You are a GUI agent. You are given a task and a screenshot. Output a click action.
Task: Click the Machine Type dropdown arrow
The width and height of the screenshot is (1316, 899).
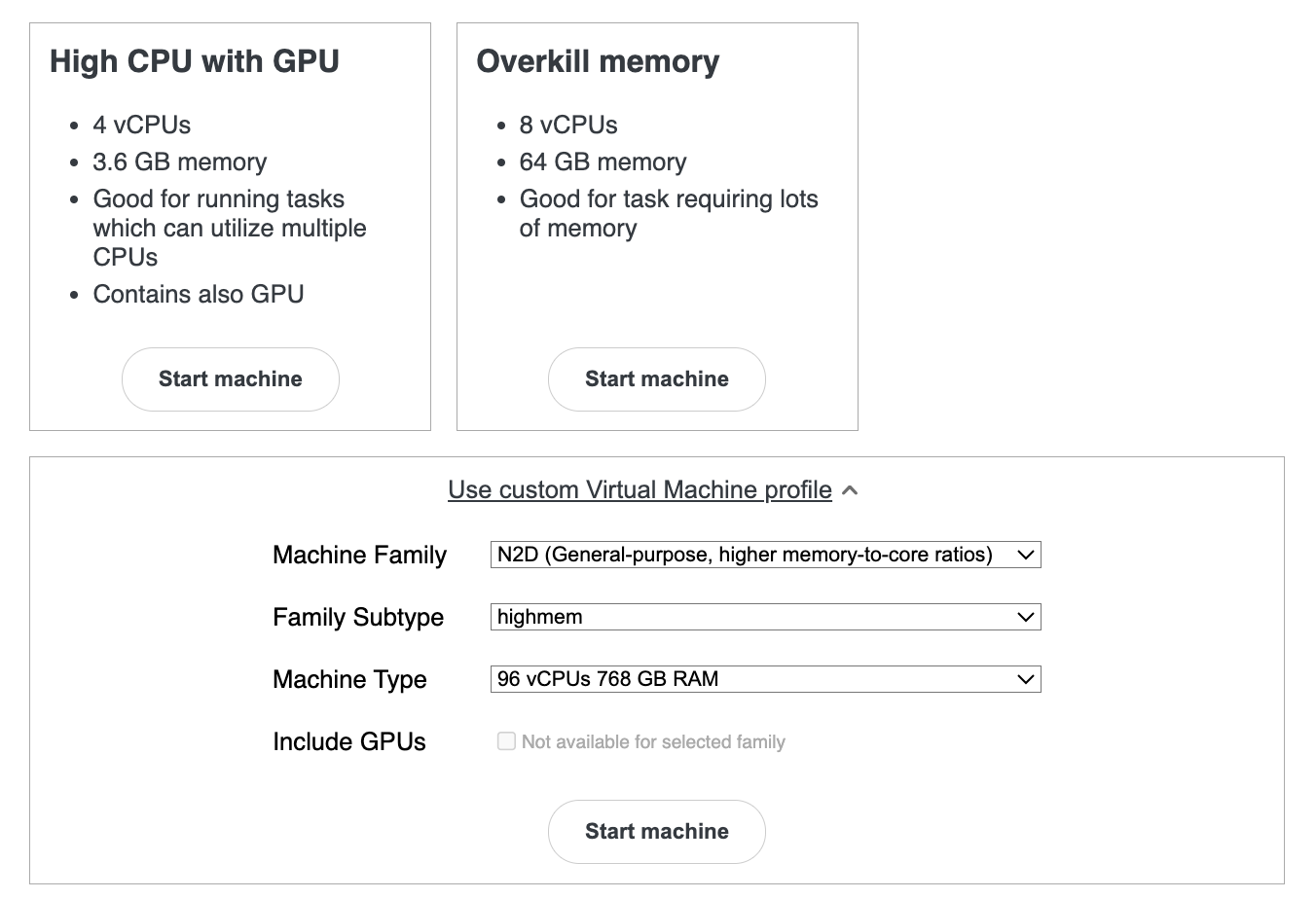point(1025,679)
